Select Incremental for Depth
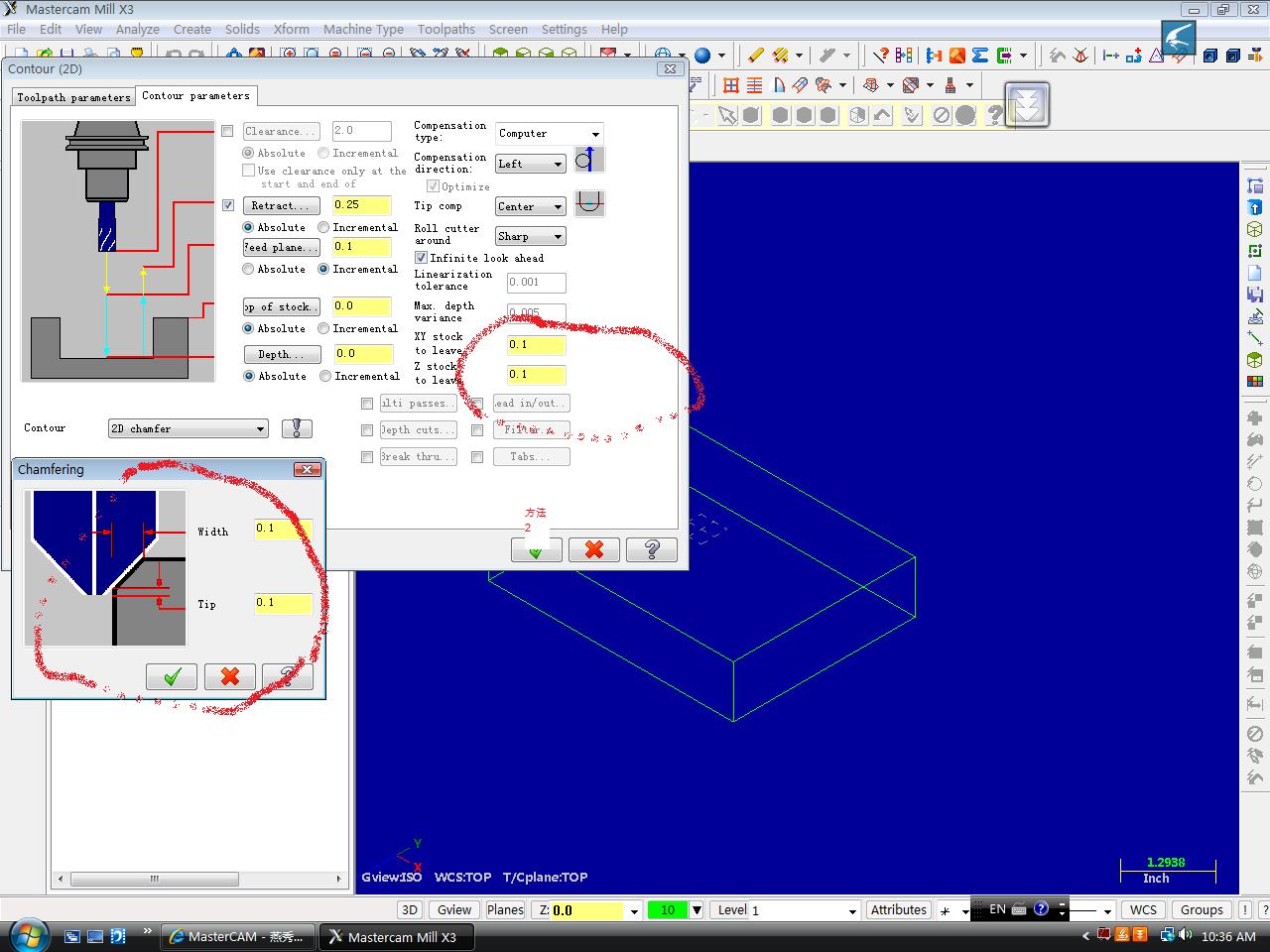Screen dimensions: 1270x952 [325, 376]
